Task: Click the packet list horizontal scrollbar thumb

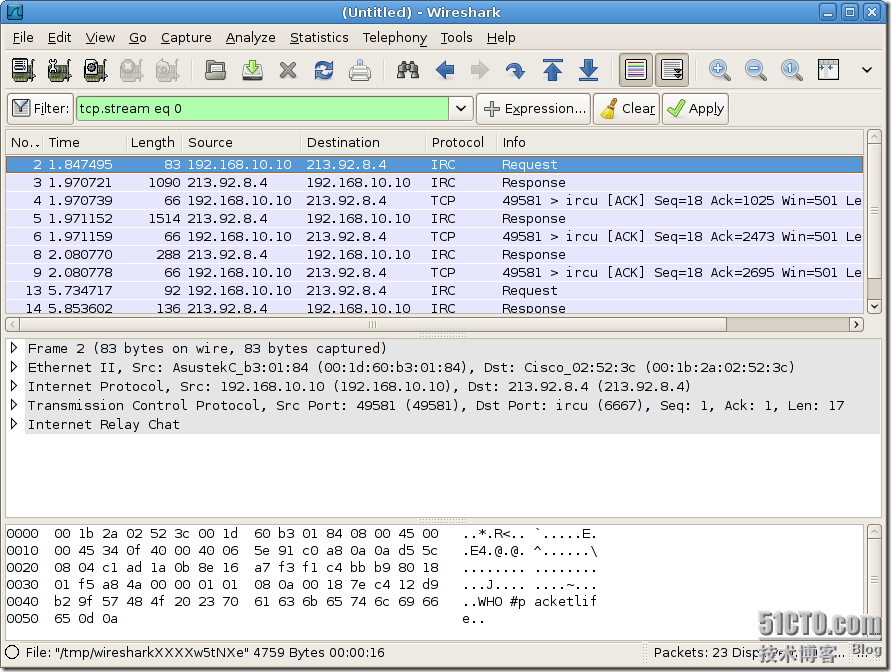Action: click(373, 324)
